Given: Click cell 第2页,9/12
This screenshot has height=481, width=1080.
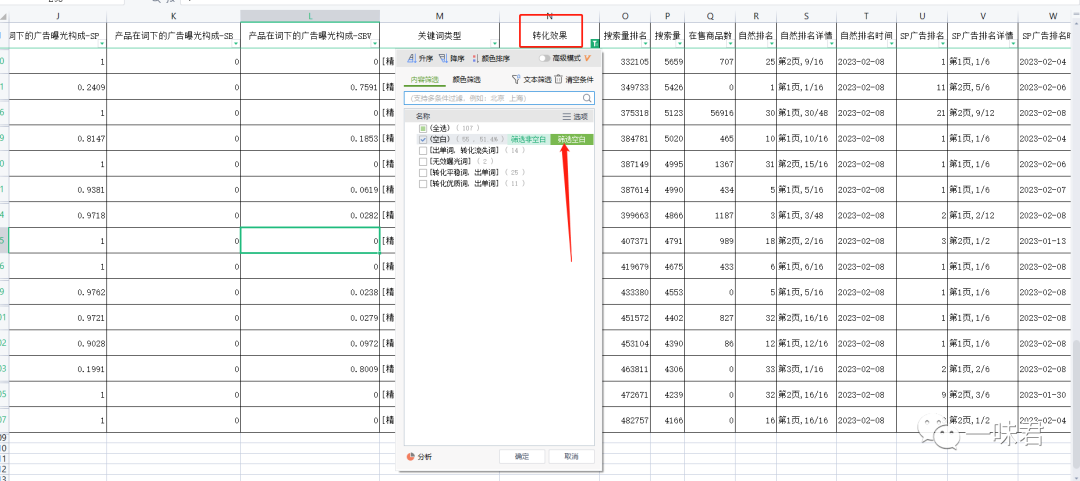Looking at the screenshot, I should (982, 112).
